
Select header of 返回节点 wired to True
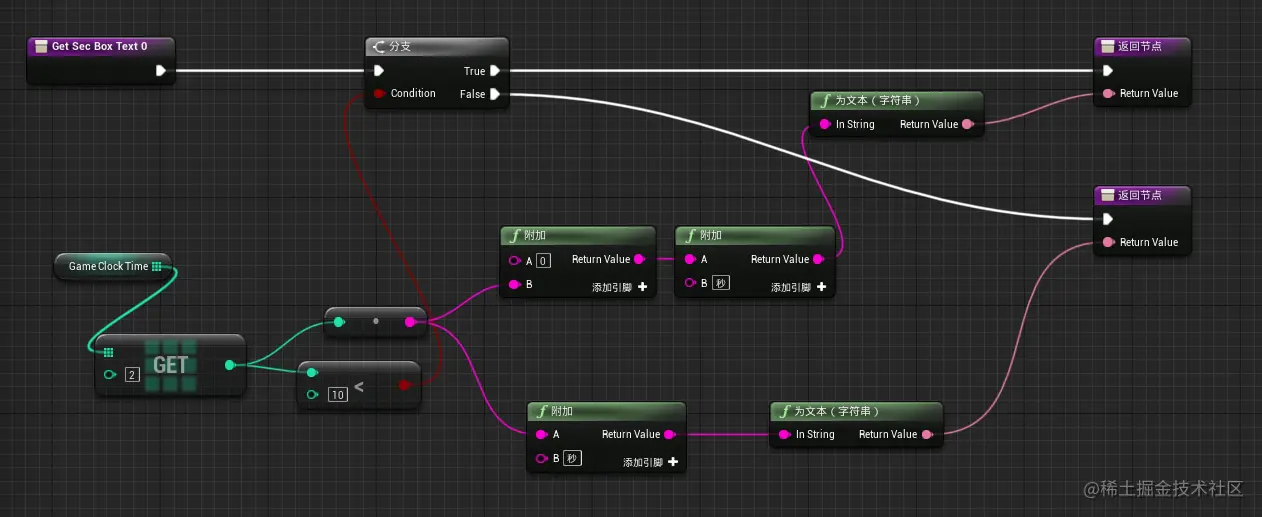[1143, 46]
